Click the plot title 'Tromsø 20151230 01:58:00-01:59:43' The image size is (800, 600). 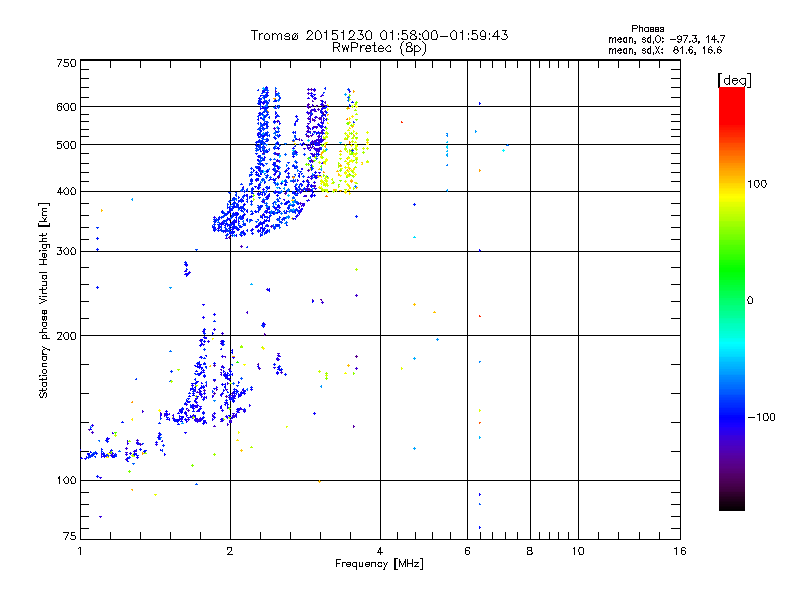point(379,35)
